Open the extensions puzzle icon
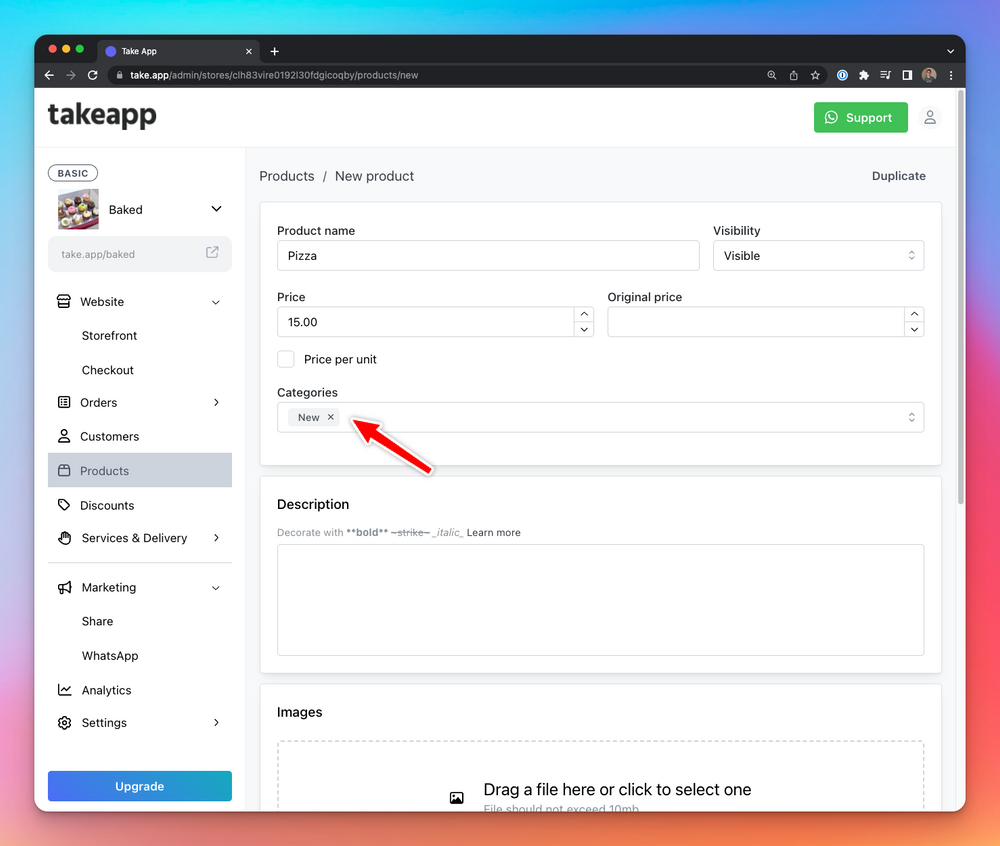Screen dimensions: 1000x846 tap(864, 75)
